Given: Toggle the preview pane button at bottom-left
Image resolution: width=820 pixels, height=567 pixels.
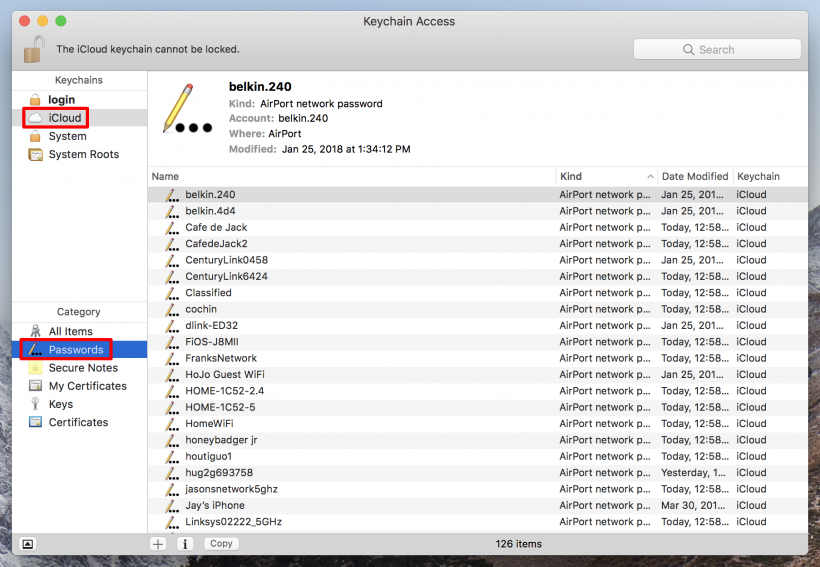Looking at the screenshot, I should click(28, 544).
